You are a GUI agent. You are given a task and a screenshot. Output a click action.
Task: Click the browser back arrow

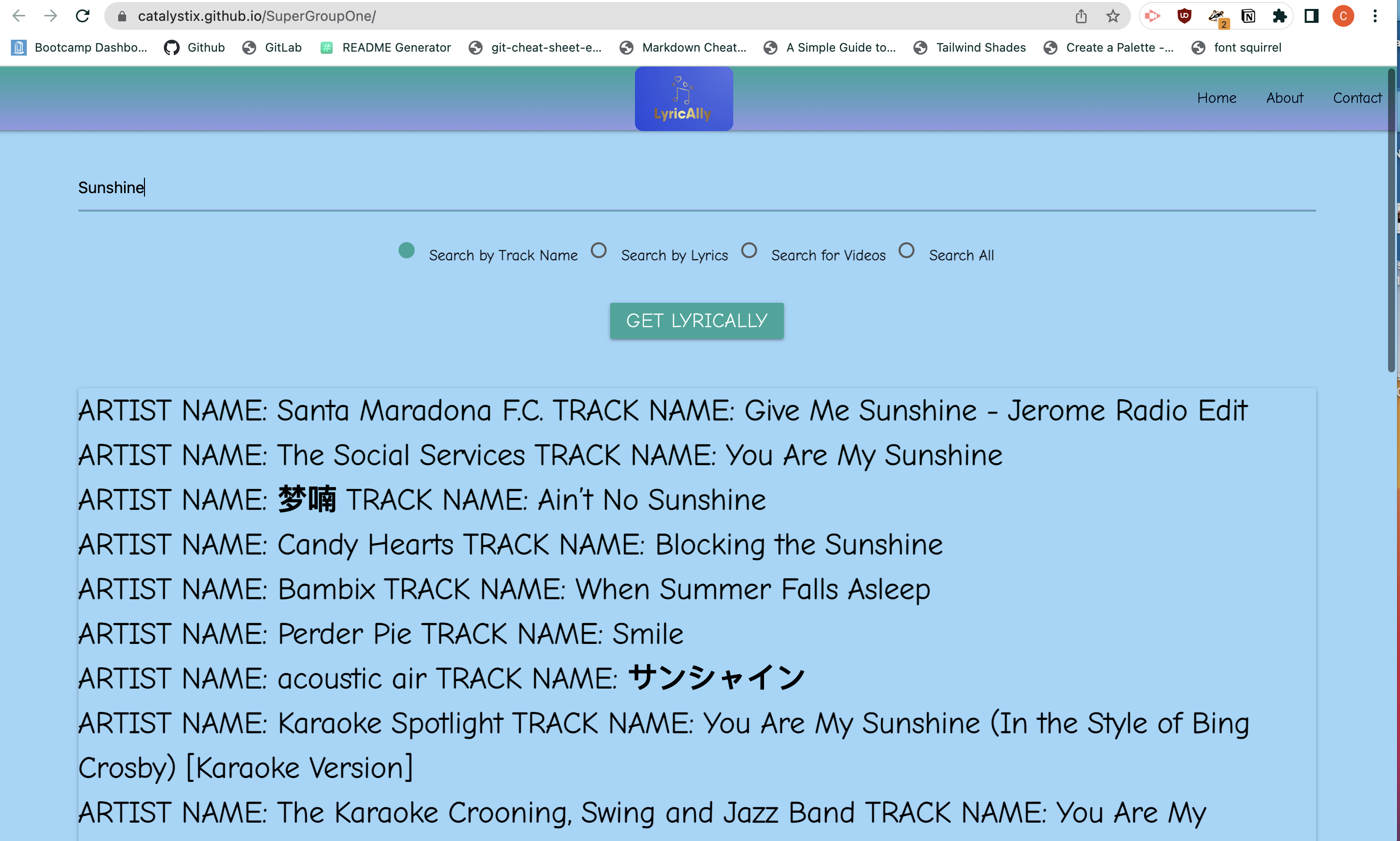(19, 16)
